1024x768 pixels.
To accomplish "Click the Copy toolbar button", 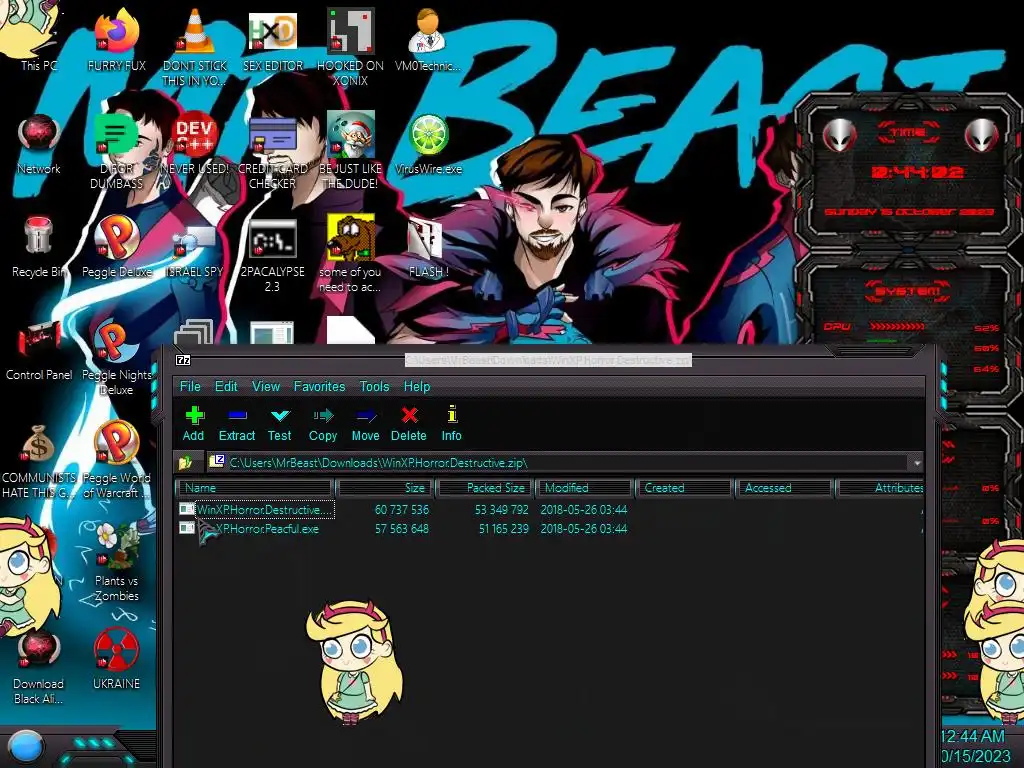I will coord(323,424).
